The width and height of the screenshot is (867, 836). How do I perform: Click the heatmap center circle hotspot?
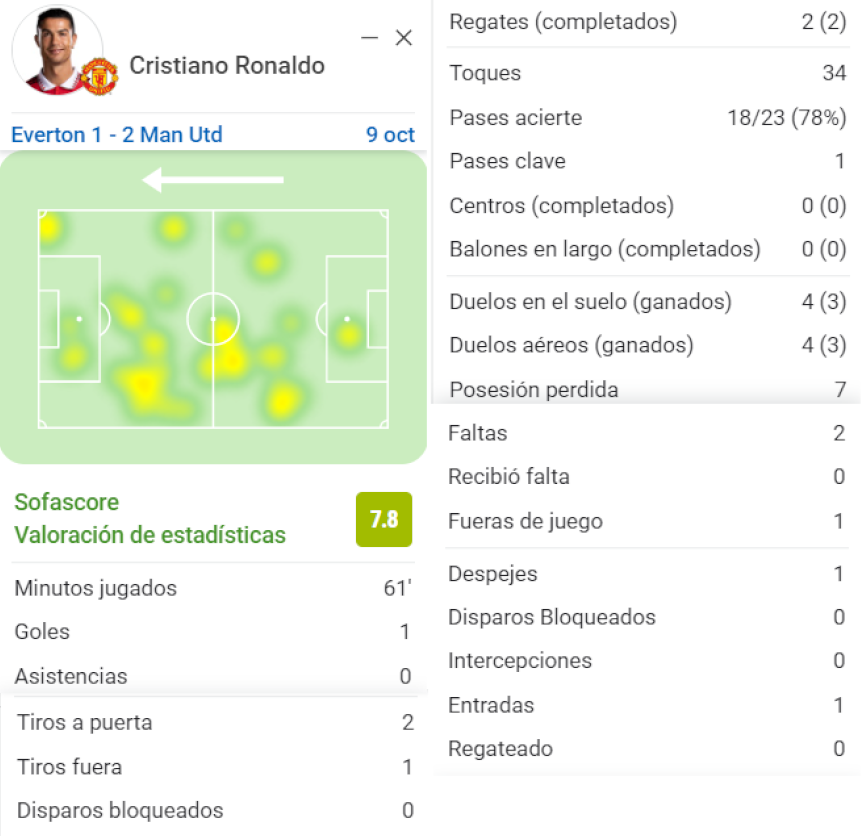click(213, 319)
